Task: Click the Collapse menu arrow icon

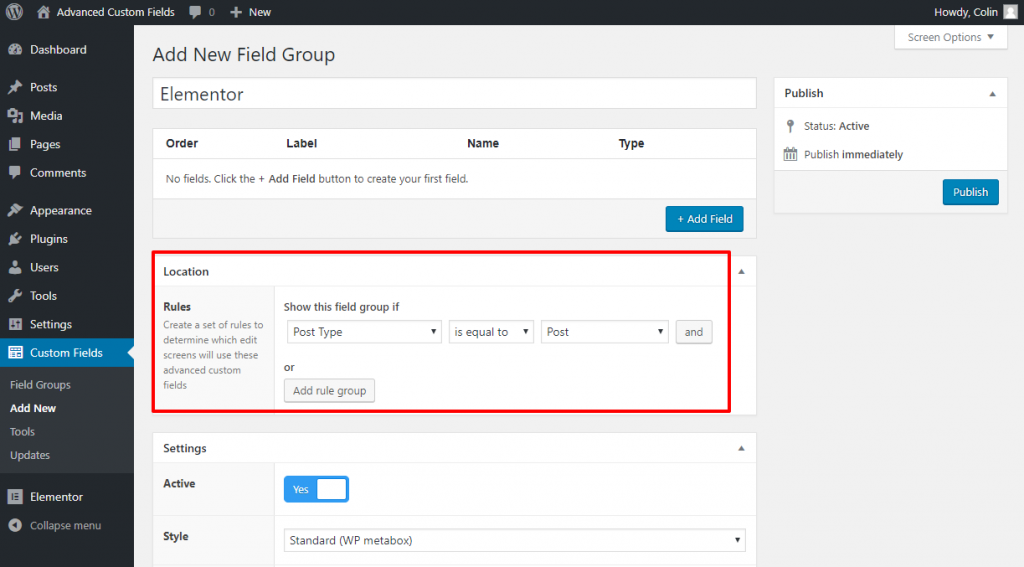Action: (15, 525)
